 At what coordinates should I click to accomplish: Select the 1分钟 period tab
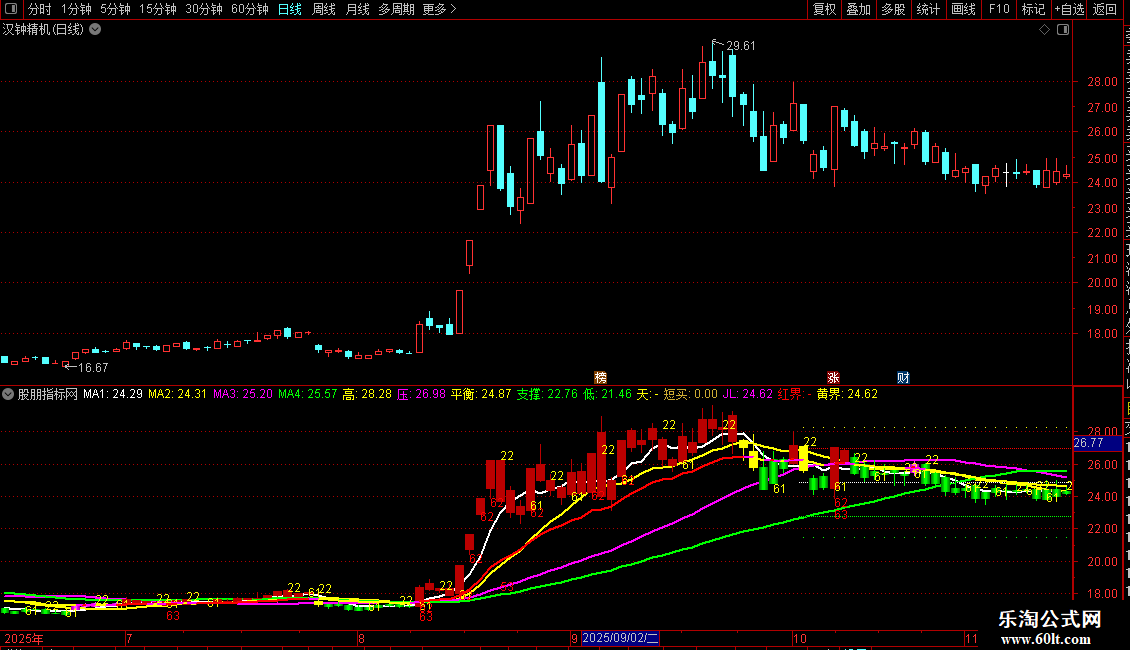76,9
